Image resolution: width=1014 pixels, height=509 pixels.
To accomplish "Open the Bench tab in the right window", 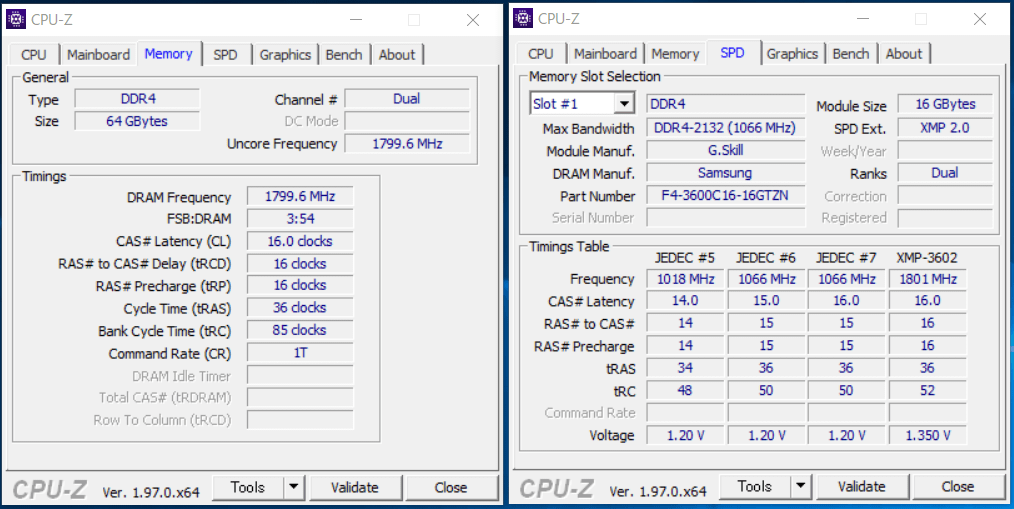I will pos(851,54).
